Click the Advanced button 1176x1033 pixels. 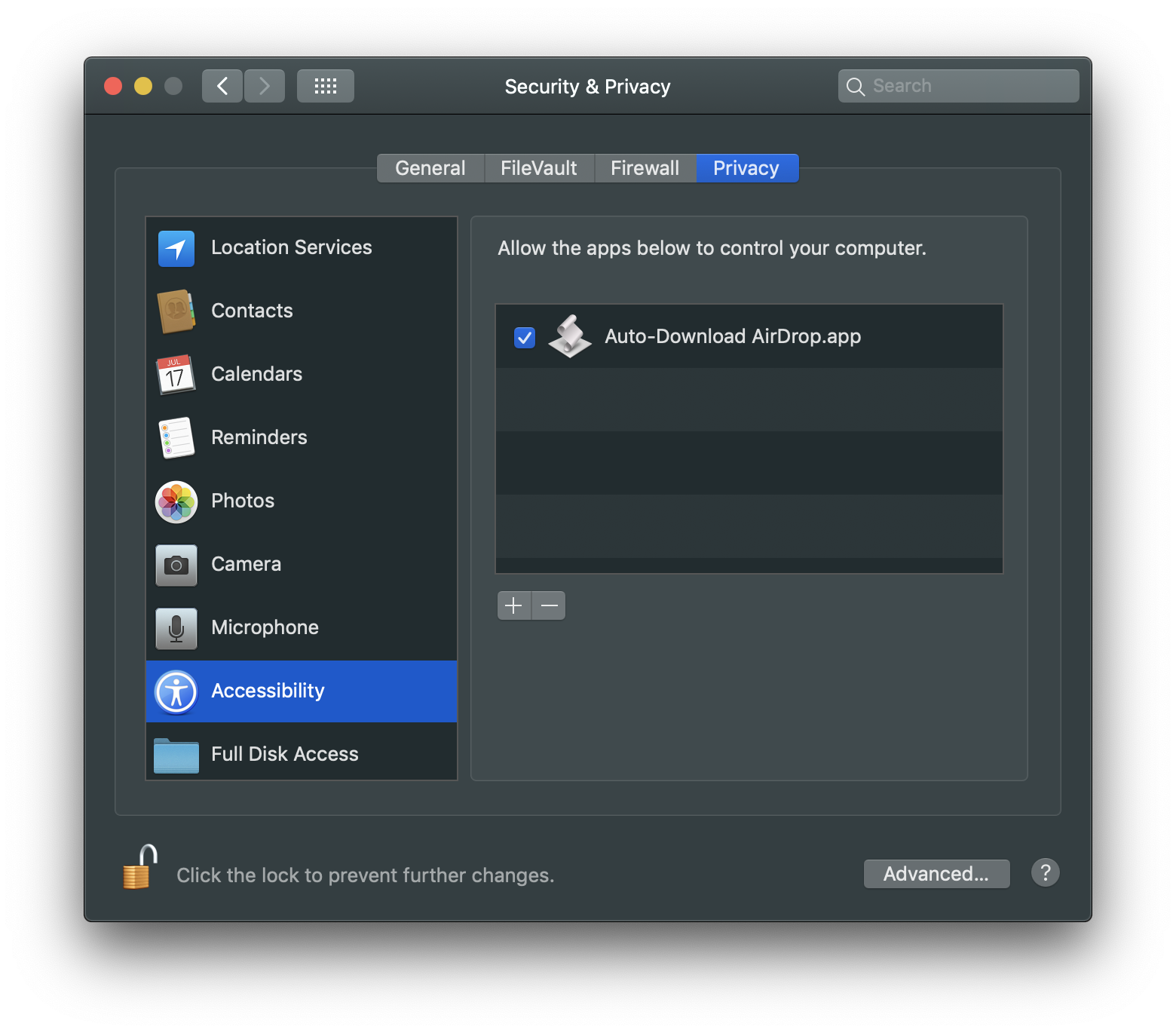(x=936, y=874)
